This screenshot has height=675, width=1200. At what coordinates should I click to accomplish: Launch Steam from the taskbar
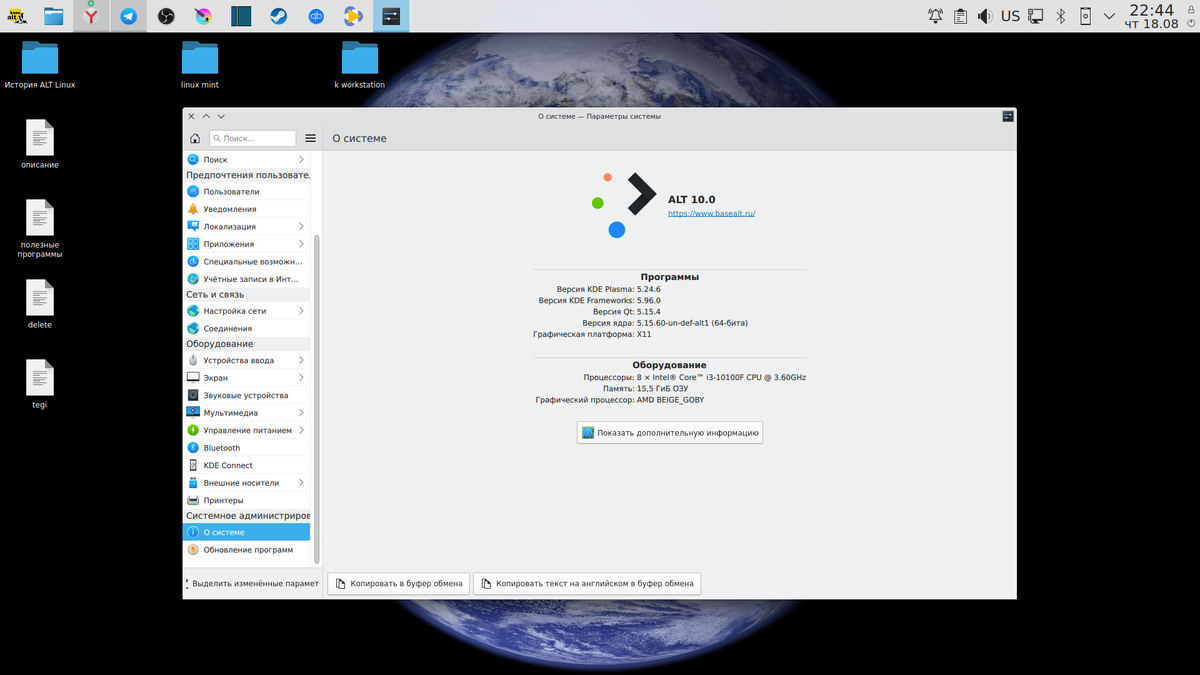point(278,16)
